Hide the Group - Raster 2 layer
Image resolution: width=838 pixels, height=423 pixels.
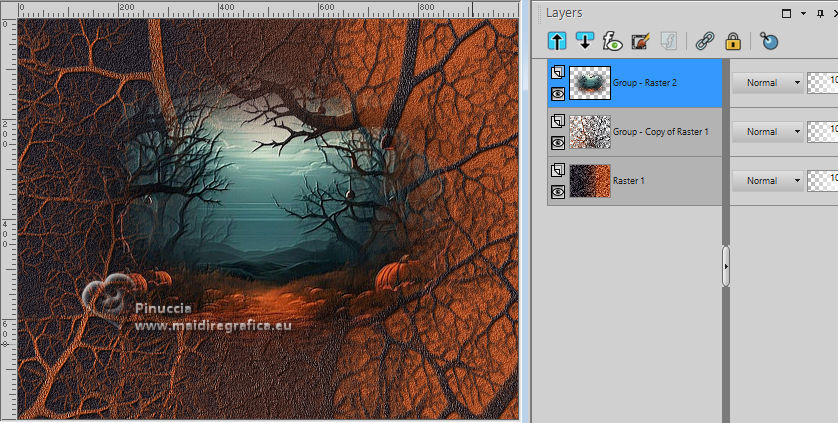pyautogui.click(x=557, y=95)
